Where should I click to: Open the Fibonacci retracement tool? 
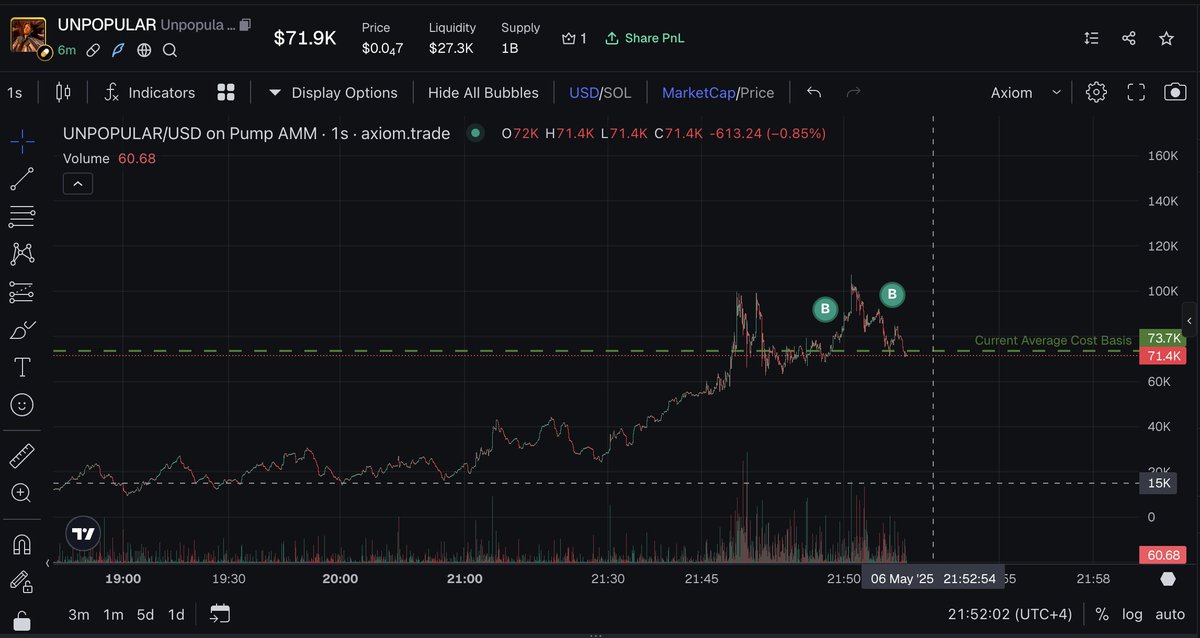pos(22,216)
